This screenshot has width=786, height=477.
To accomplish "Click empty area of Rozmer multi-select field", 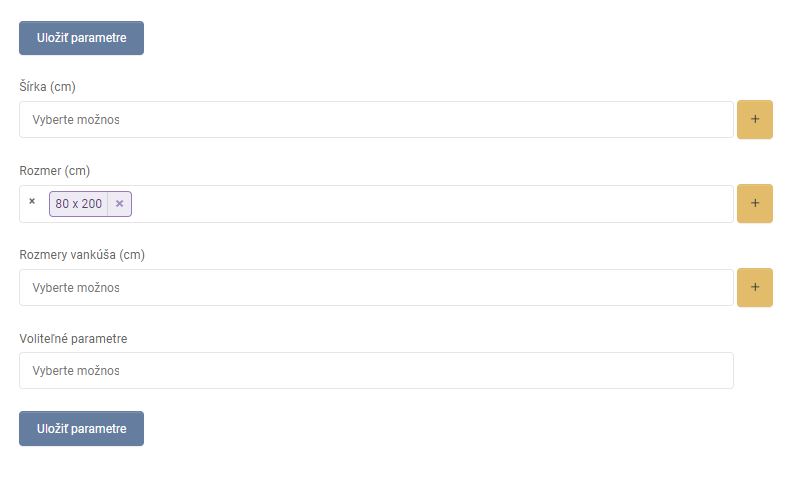I will [430, 204].
